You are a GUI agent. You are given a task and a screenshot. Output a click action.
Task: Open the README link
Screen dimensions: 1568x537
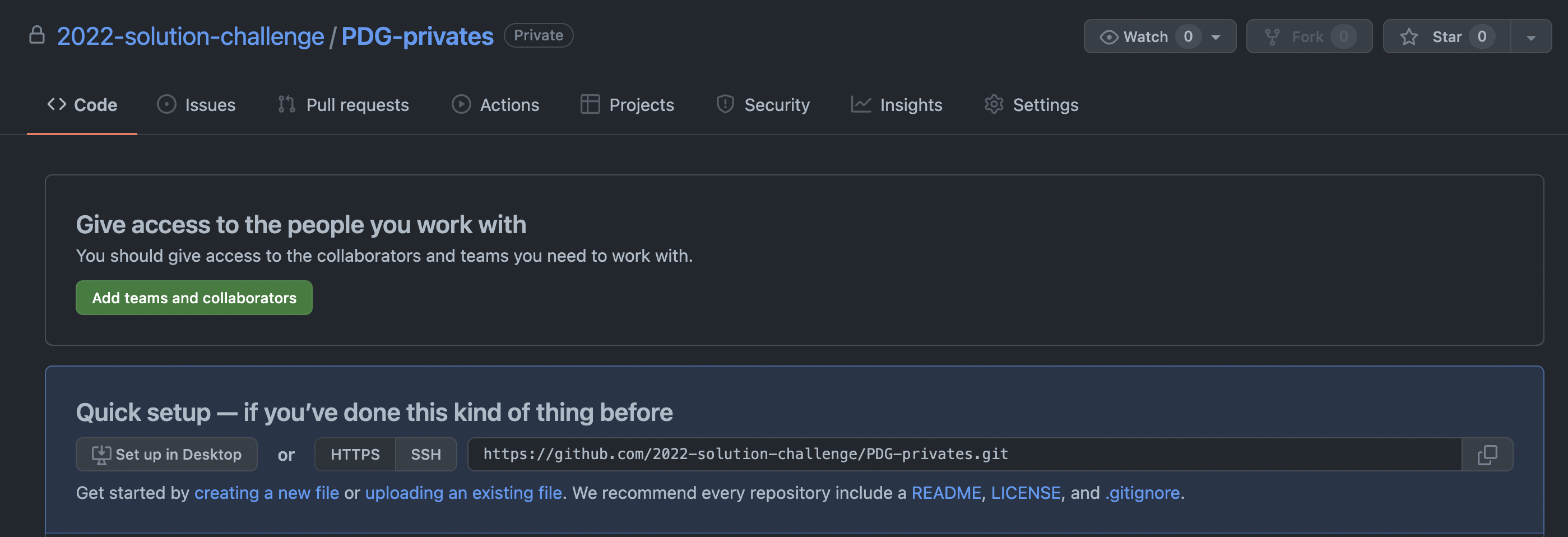(x=946, y=493)
